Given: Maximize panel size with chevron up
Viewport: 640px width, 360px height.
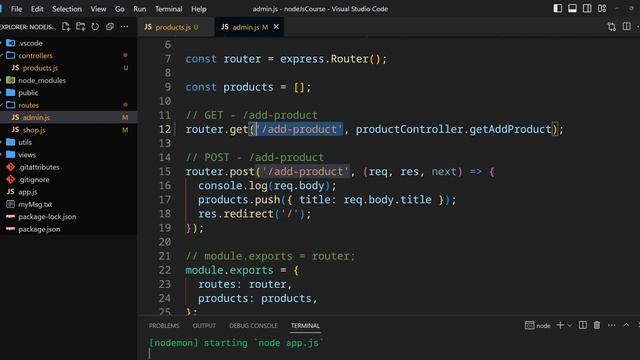Looking at the screenshot, I should pyautogui.click(x=626, y=325).
